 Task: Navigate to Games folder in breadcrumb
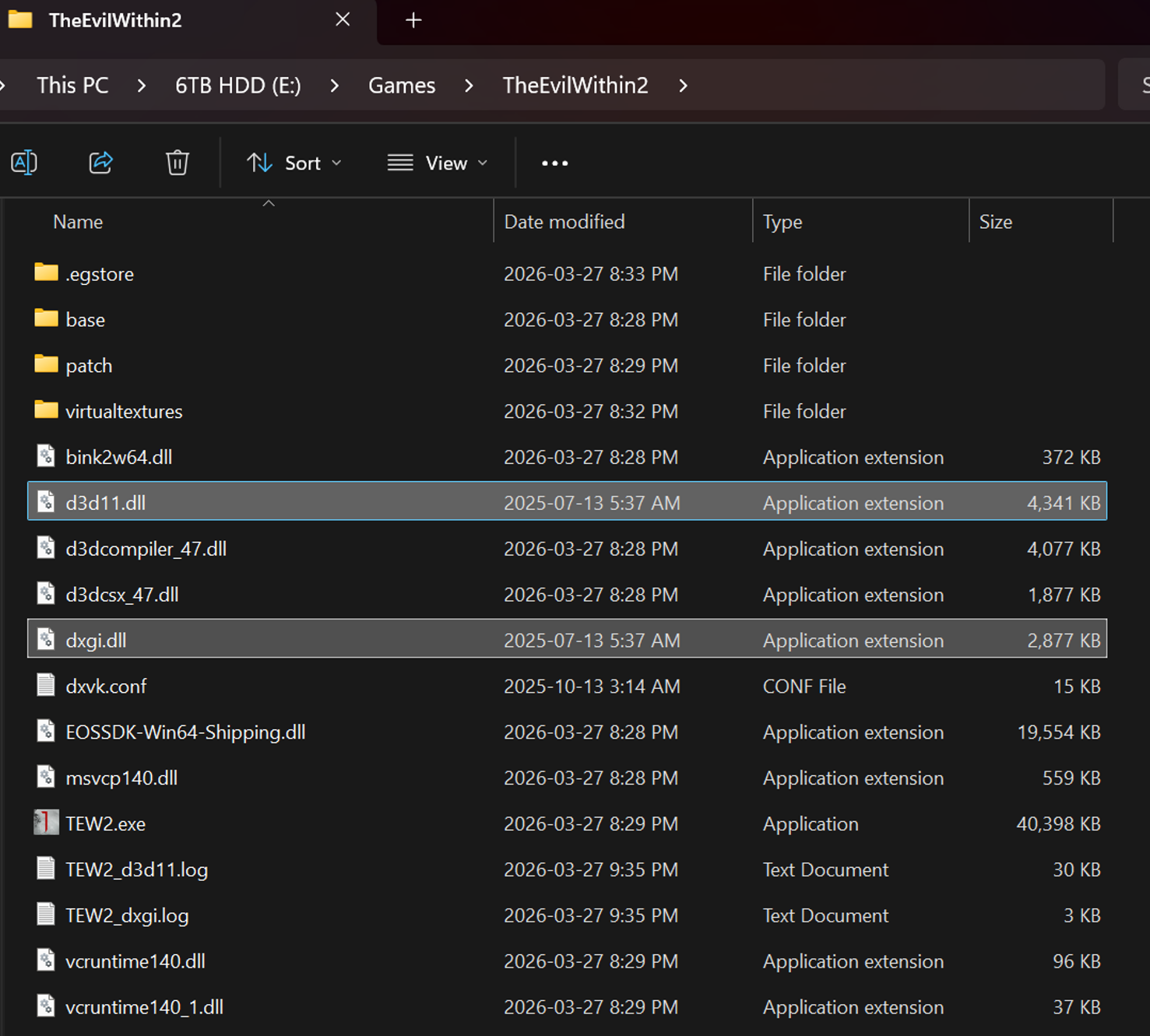[402, 86]
